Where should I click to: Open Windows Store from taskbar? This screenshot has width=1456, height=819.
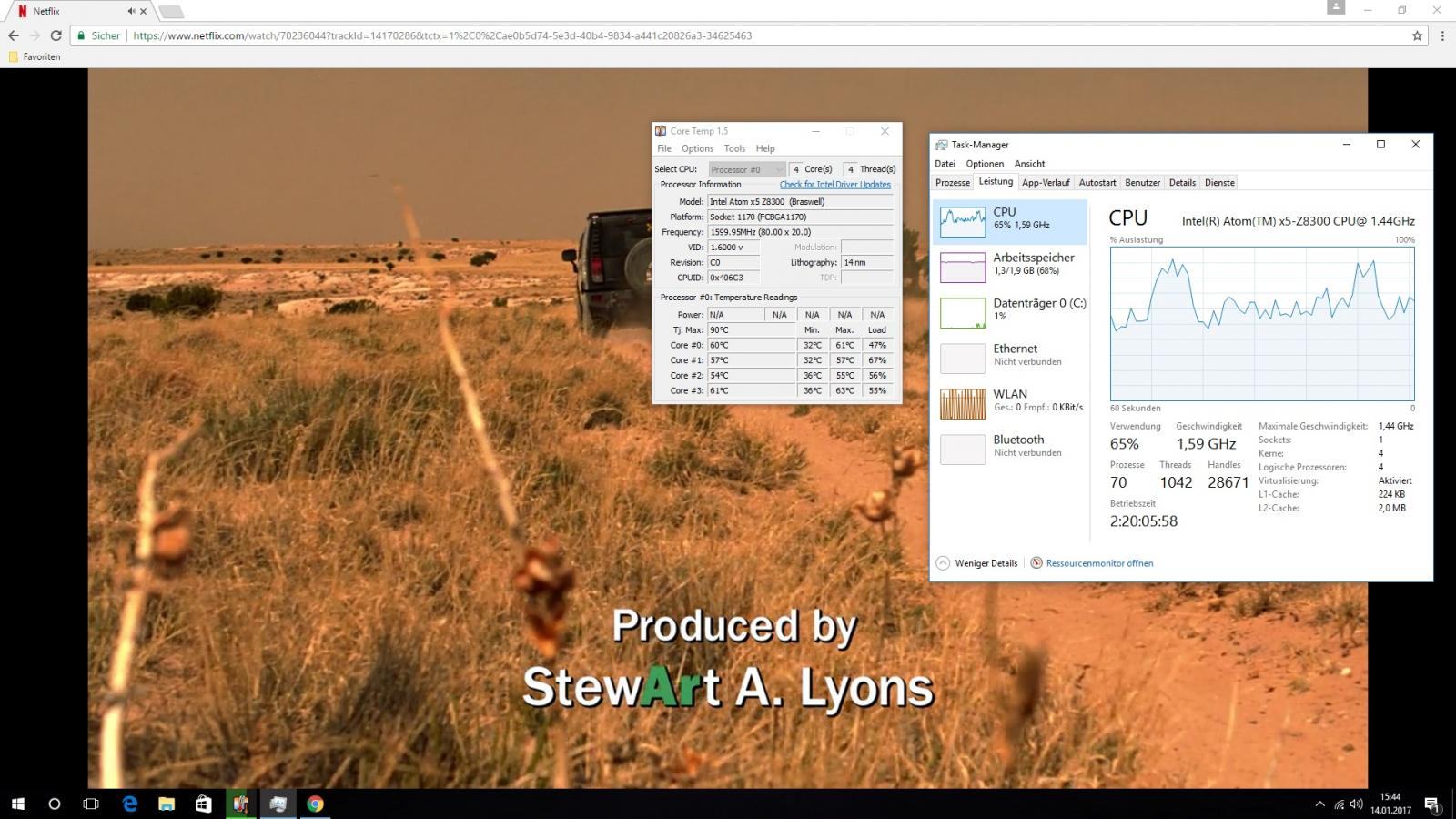click(204, 804)
